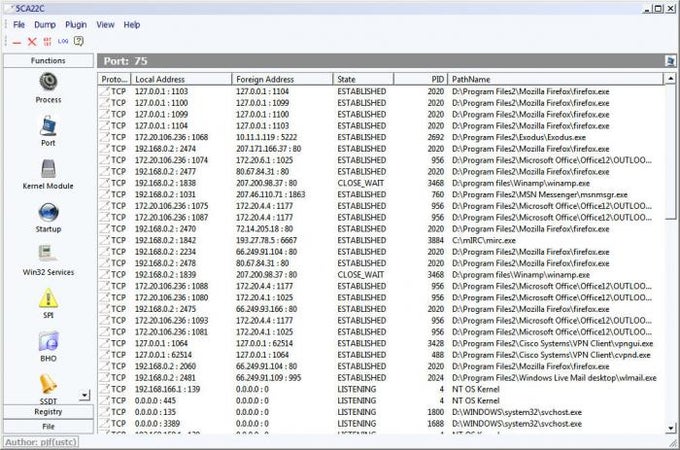
Task: Open the Startup function
Action: pos(48,218)
